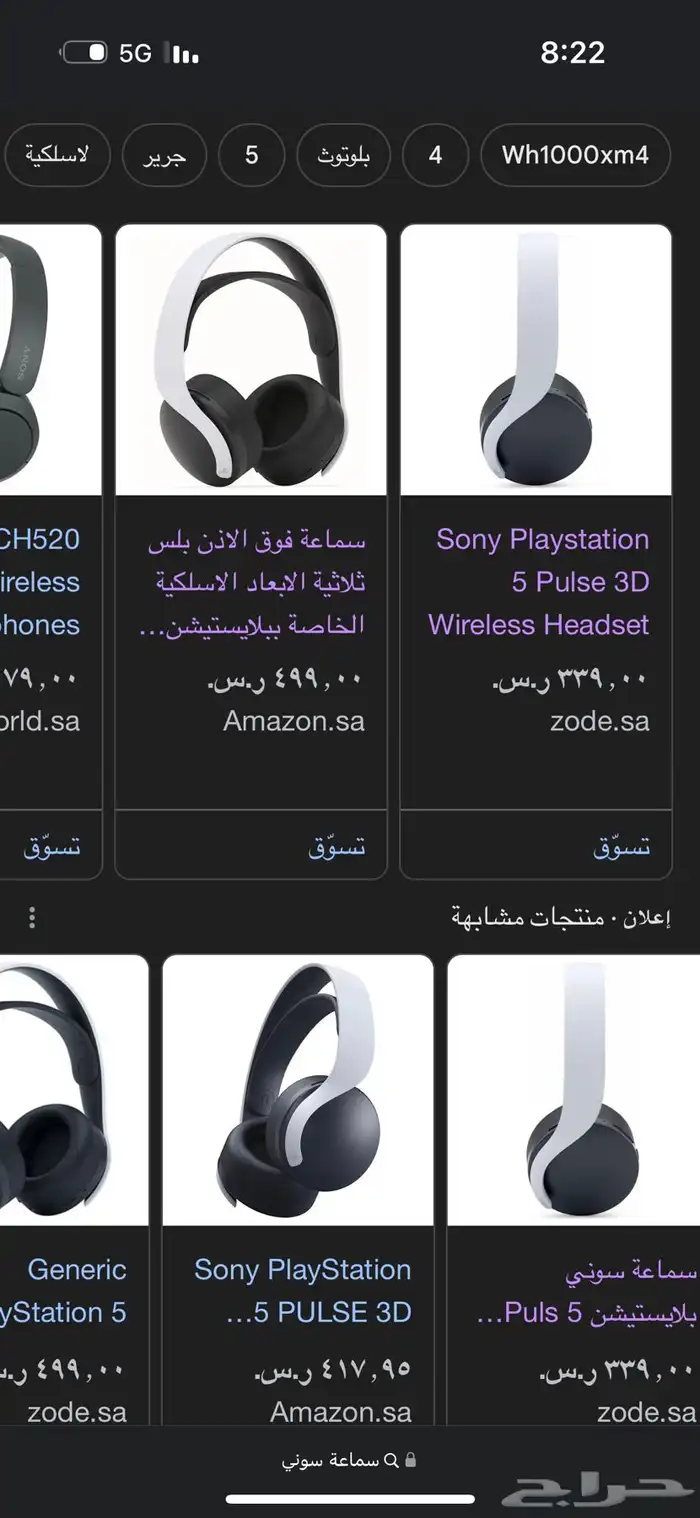Open the سماعة سوني بلايستيشن zode.sa listing
This screenshot has height=1518, width=700.
pyautogui.click(x=585, y=1291)
